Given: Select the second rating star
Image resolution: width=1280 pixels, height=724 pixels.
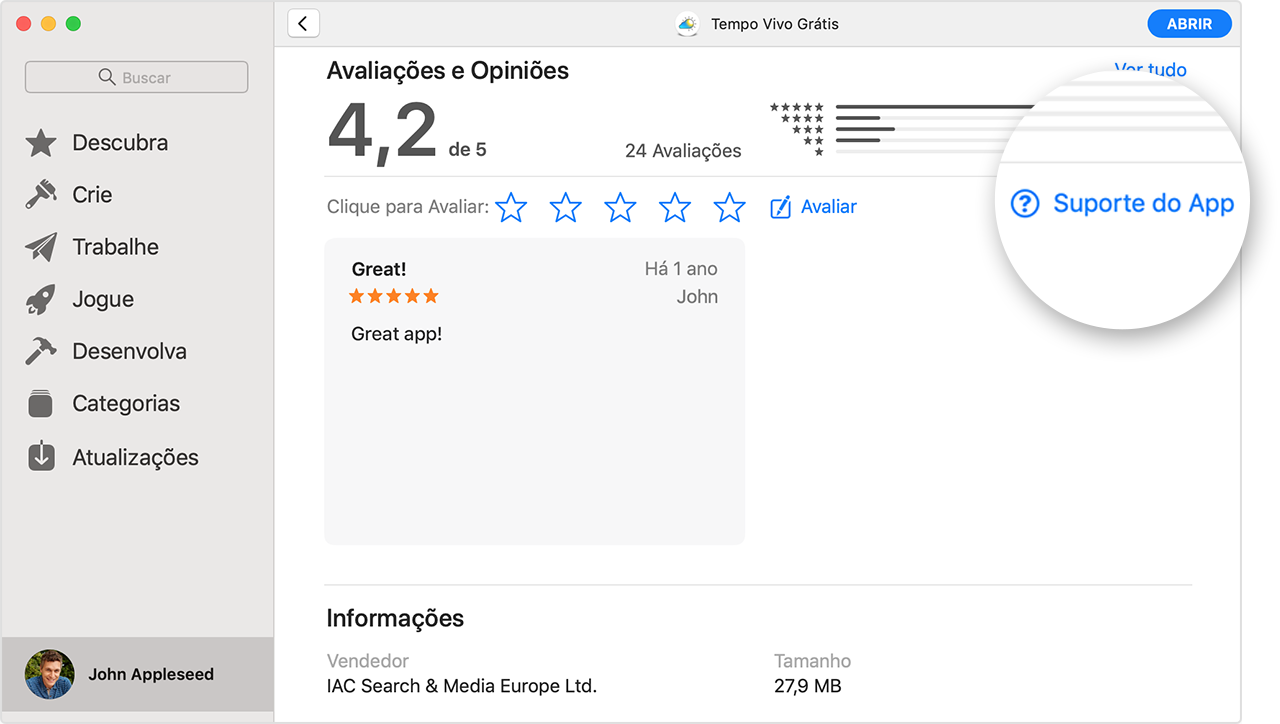Looking at the screenshot, I should (x=566, y=207).
